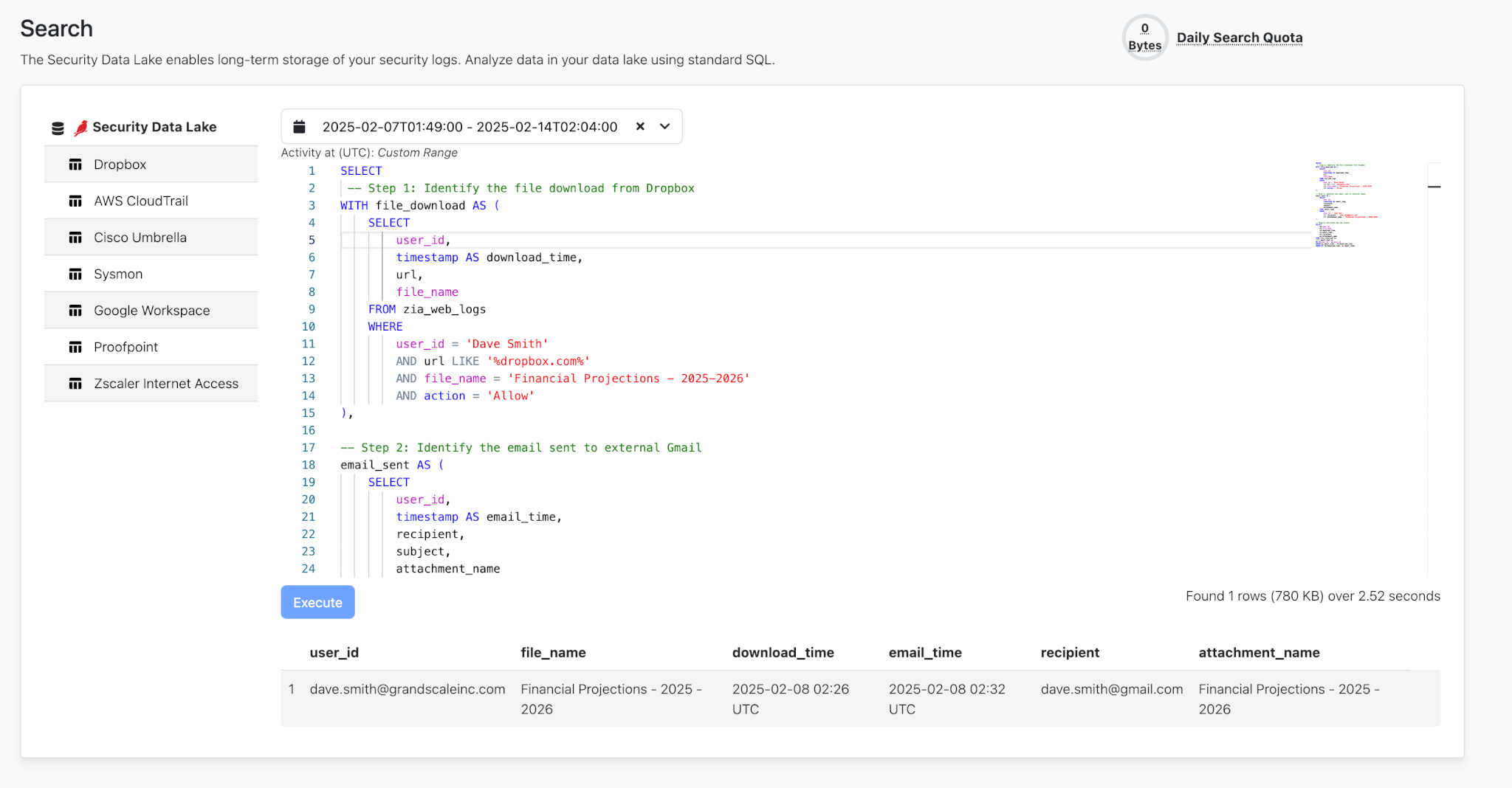Click the Step 2 comment line
The width and height of the screenshot is (1512, 788).
pyautogui.click(x=521, y=448)
